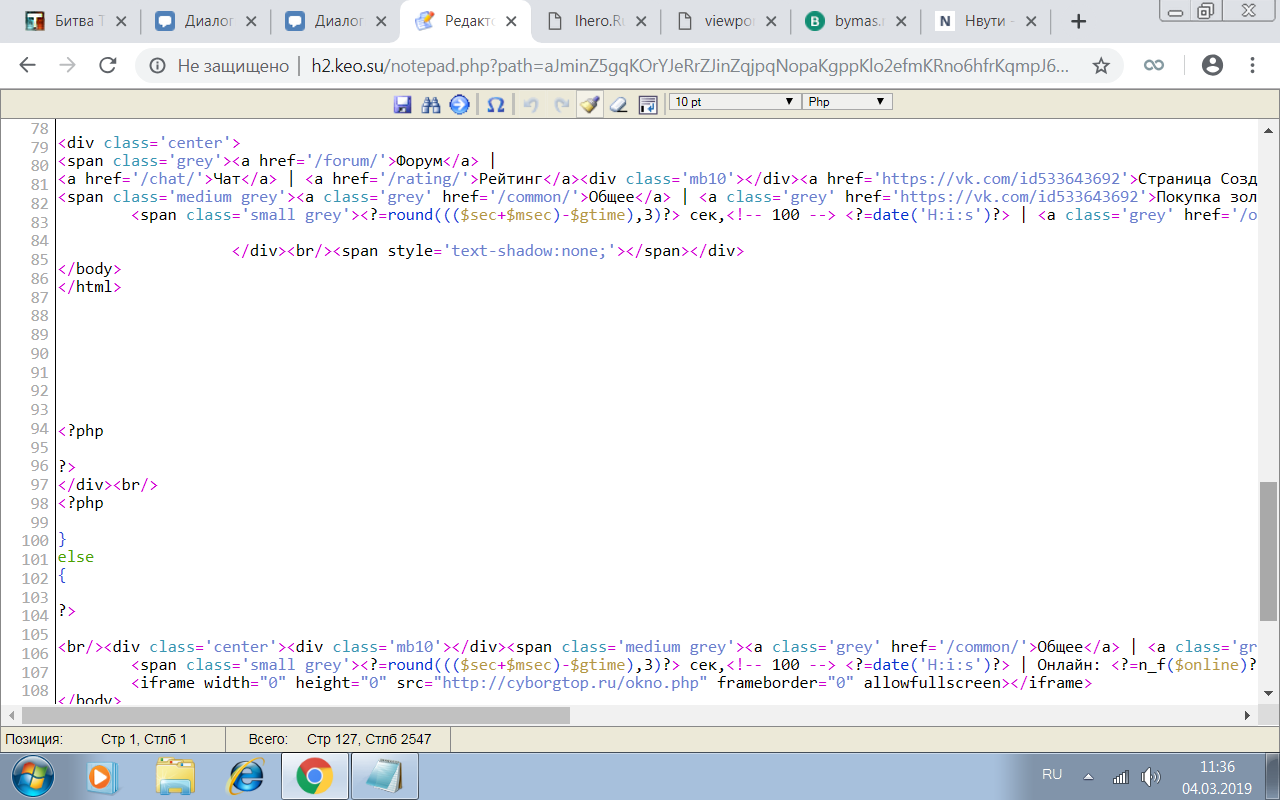The image size is (1280, 800).
Task: Reload the page with the refresh button
Action: (108, 66)
